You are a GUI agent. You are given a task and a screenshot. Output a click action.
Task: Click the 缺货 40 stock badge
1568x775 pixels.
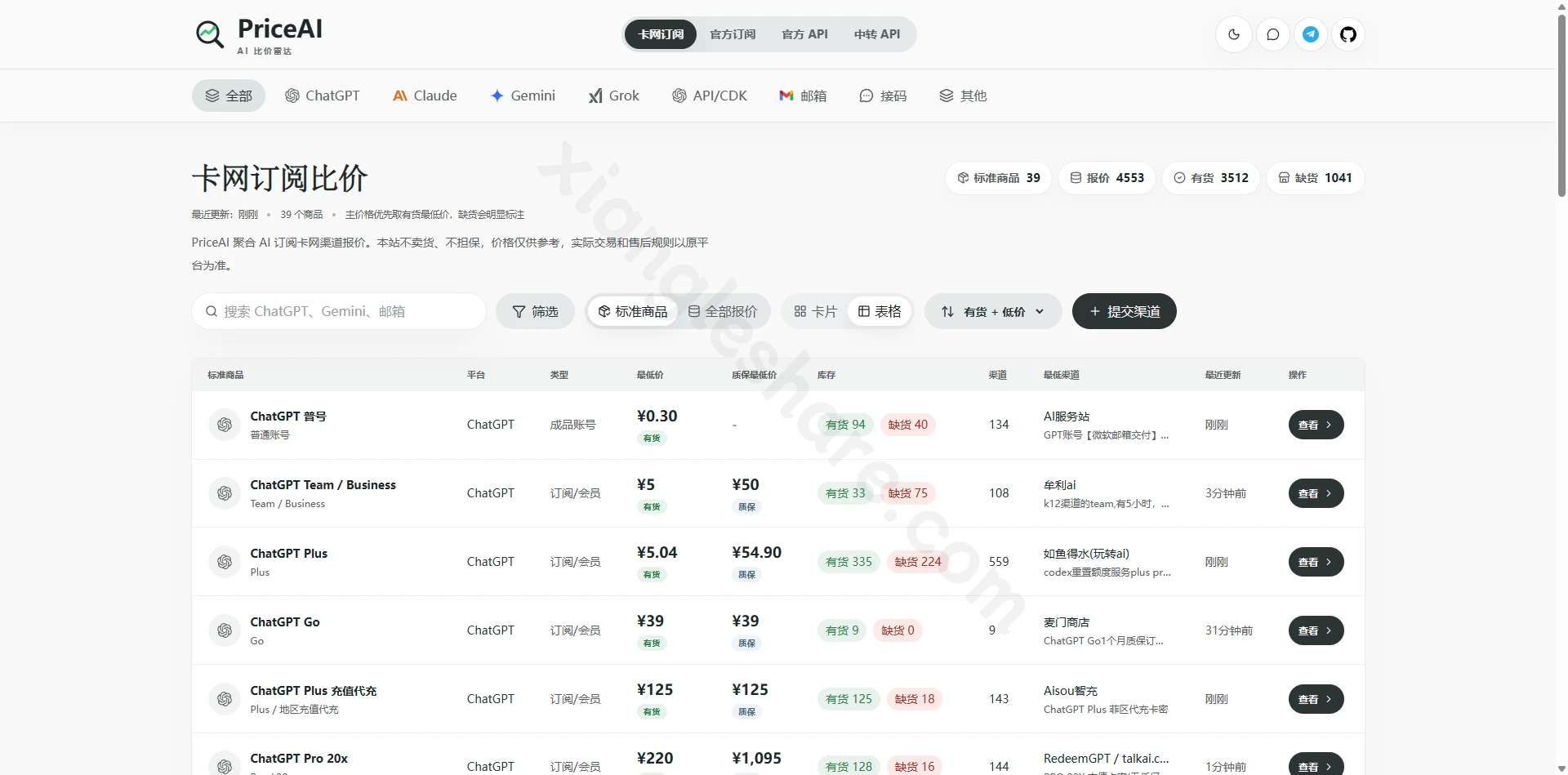coord(907,425)
